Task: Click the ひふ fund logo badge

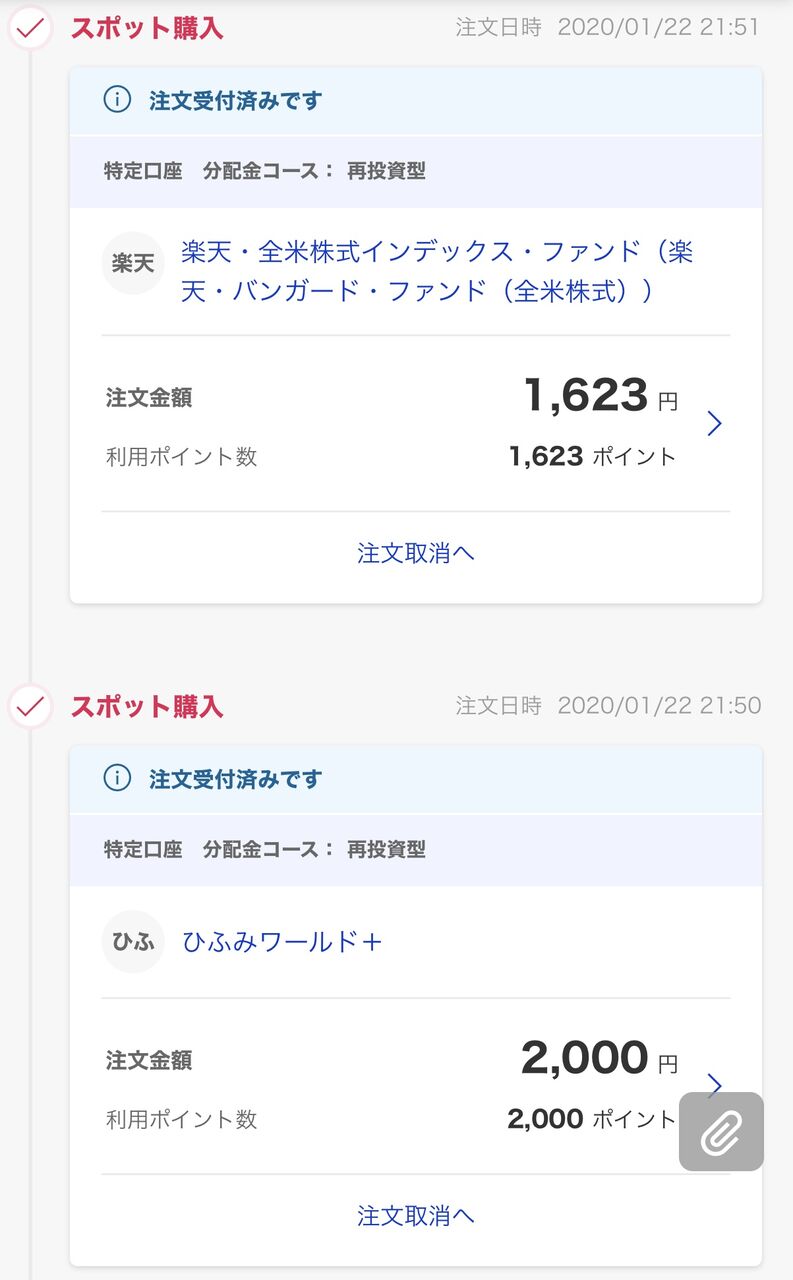Action: pos(133,942)
